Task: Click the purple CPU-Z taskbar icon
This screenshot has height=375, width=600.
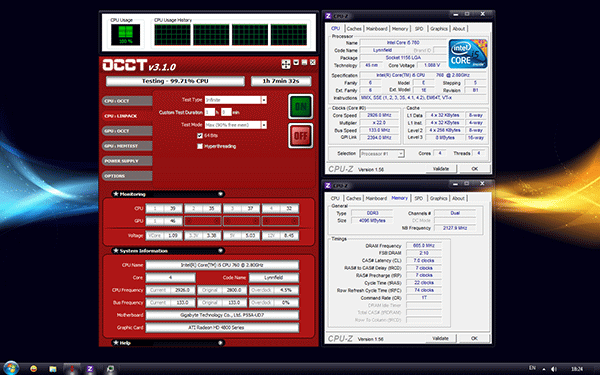Action: [x=90, y=369]
